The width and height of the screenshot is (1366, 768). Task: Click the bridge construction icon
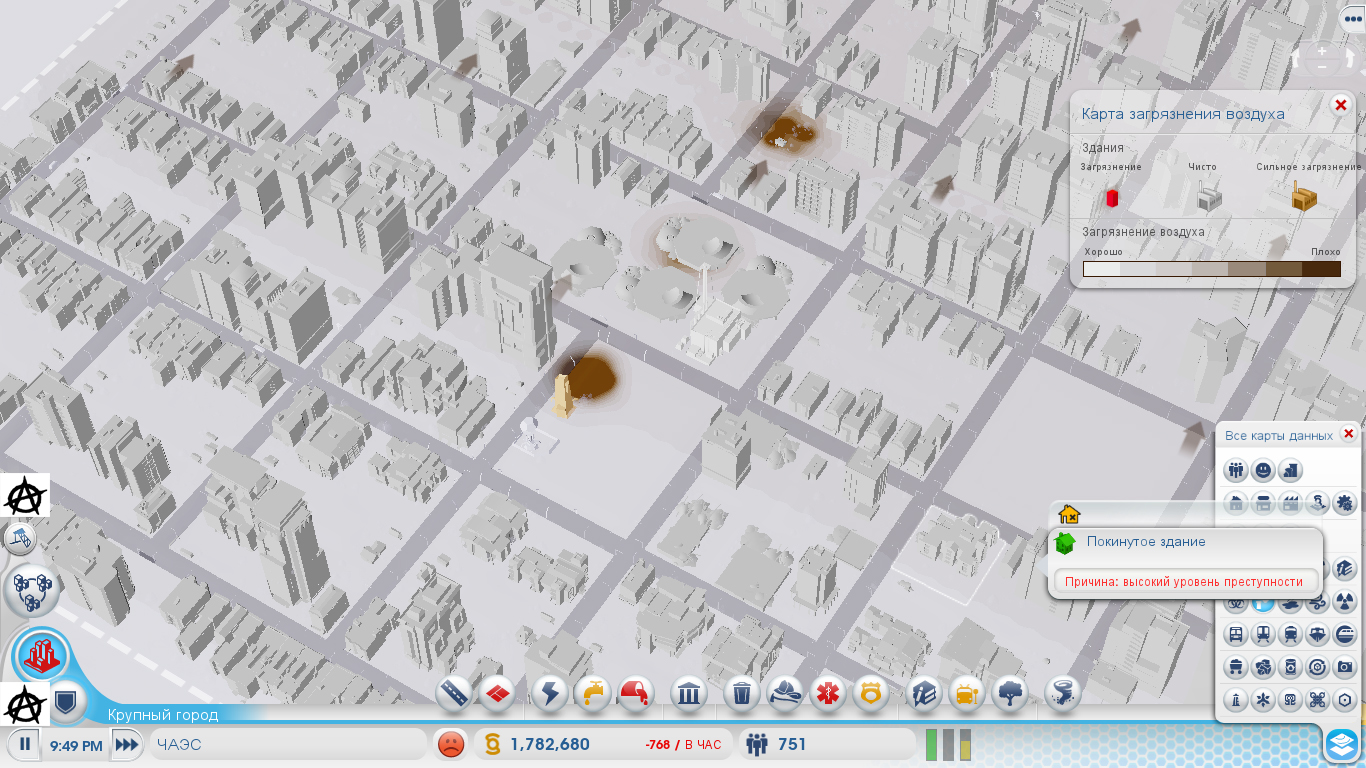[x=20, y=541]
